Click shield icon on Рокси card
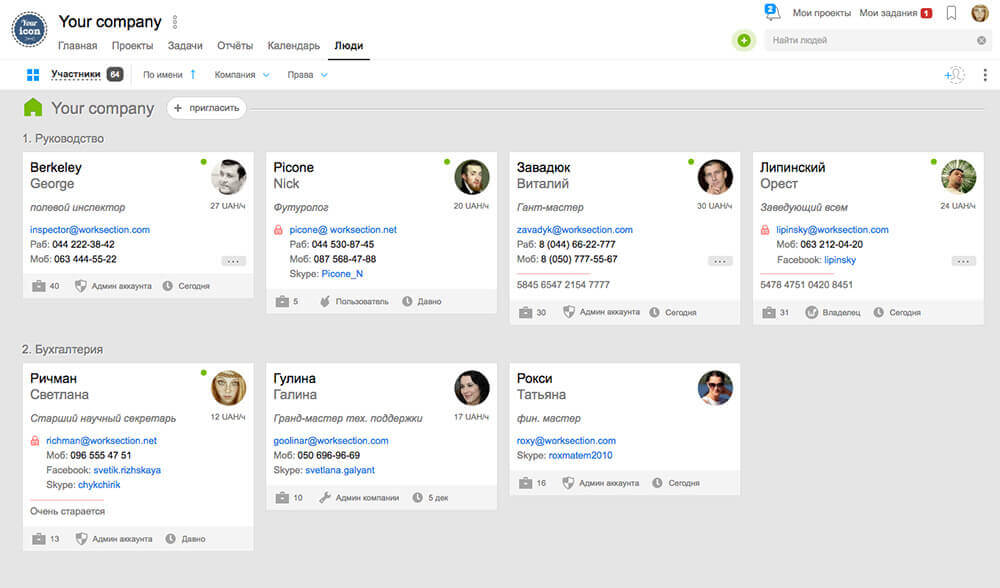Viewport: 1000px width, 588px height. click(568, 483)
